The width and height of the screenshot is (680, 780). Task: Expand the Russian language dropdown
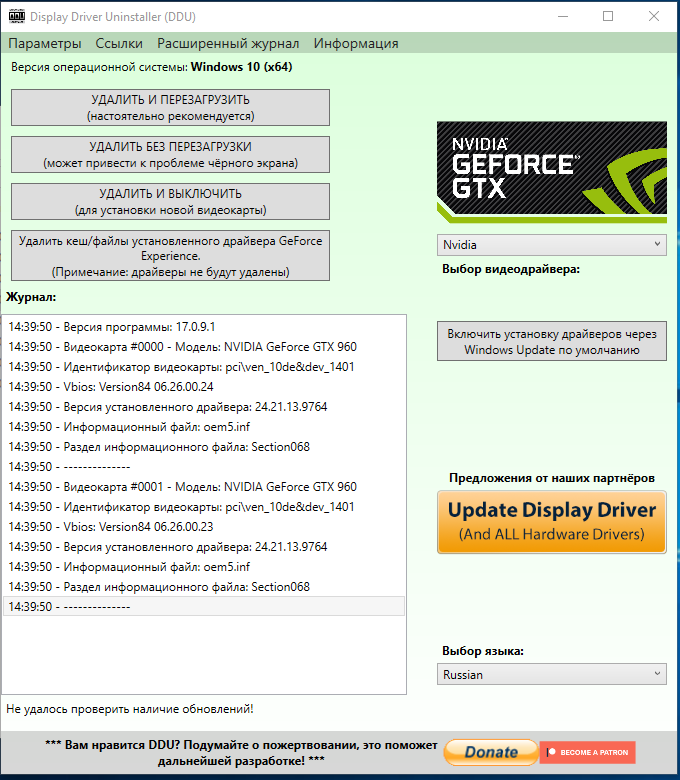tap(552, 674)
